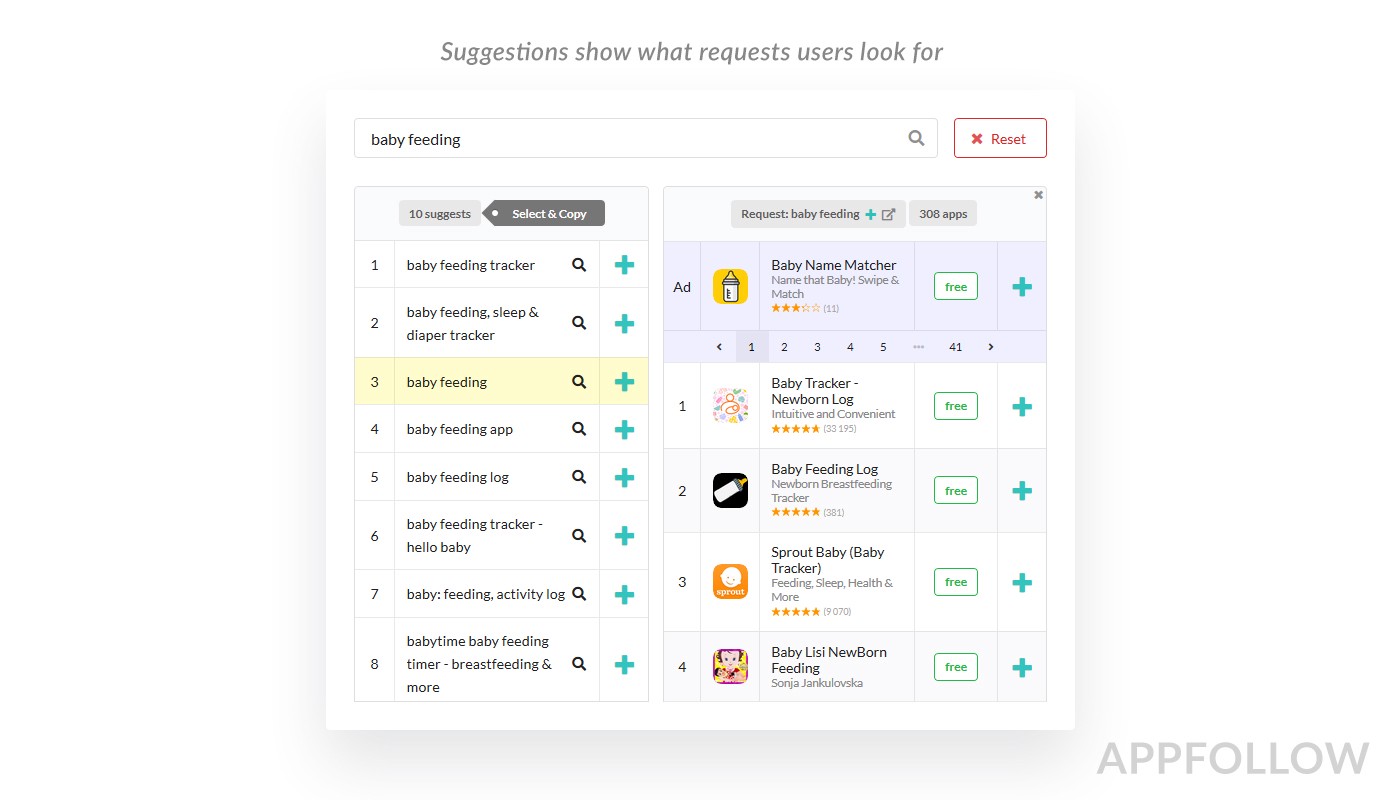Add Baby Name Matcher ad with plus icon
The height and width of the screenshot is (800, 1400).
click(1021, 287)
